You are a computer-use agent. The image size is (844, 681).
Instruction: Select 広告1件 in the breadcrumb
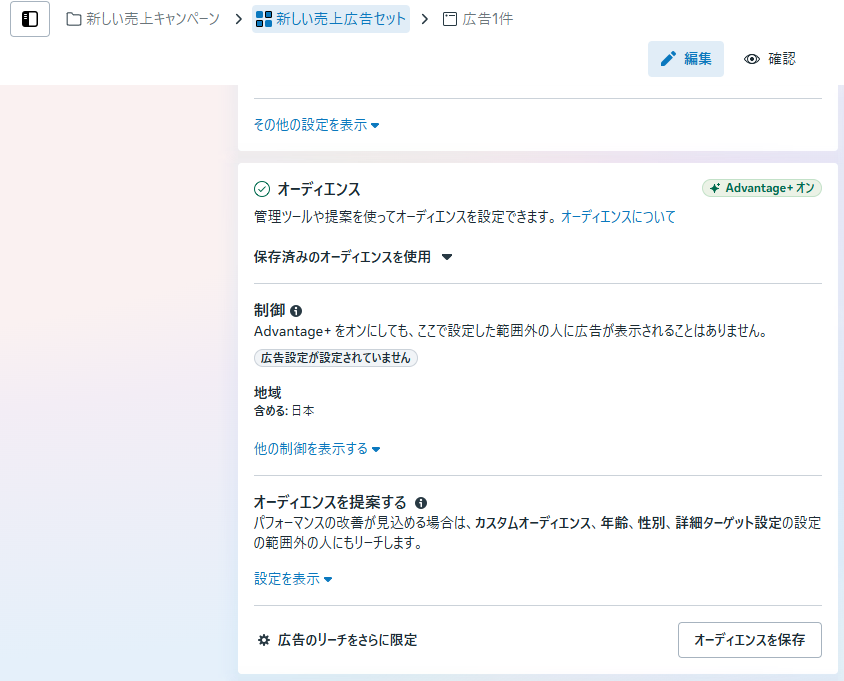(x=487, y=19)
